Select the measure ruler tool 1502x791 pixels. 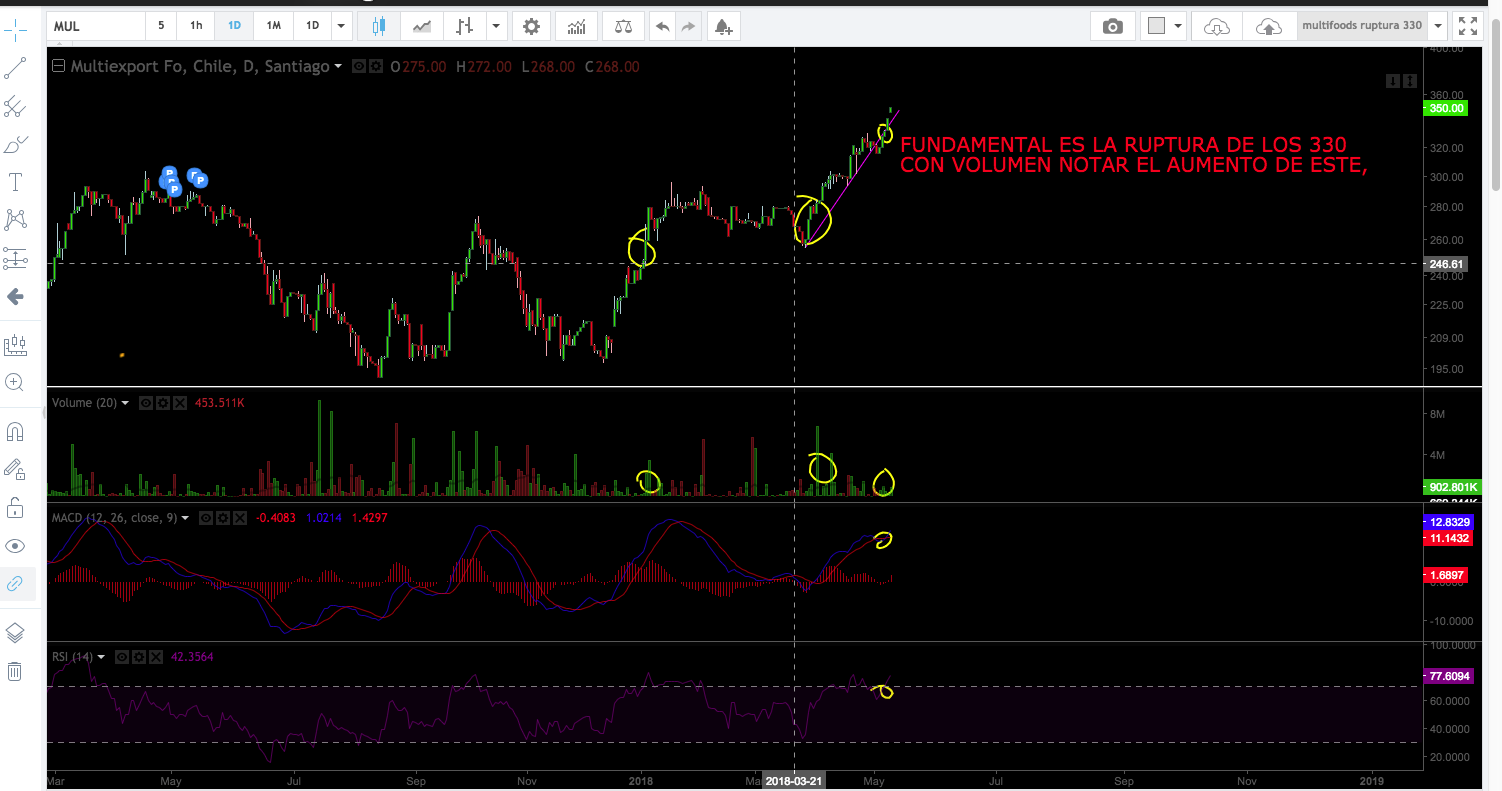[15, 345]
